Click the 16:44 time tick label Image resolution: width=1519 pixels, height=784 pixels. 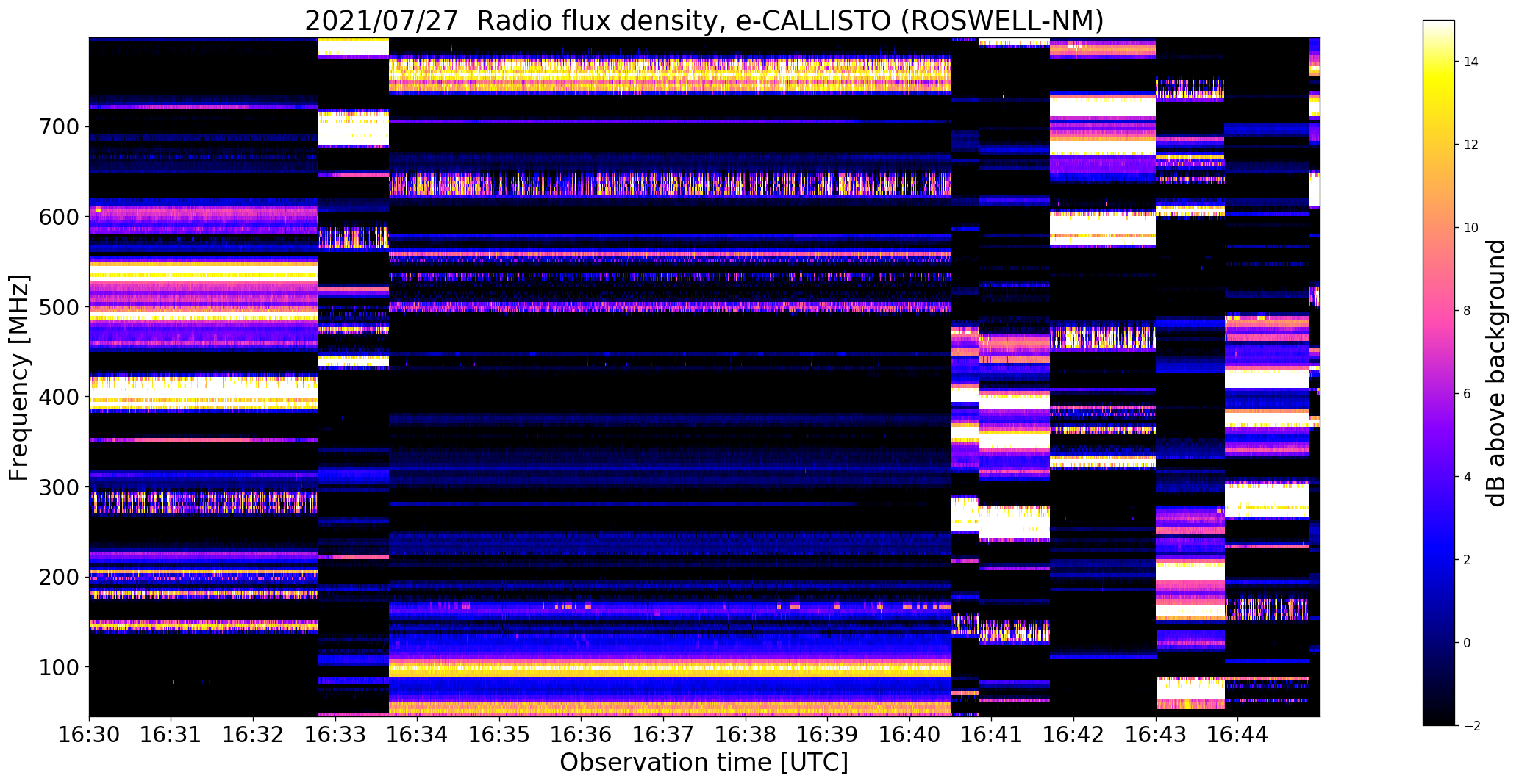coord(1238,733)
